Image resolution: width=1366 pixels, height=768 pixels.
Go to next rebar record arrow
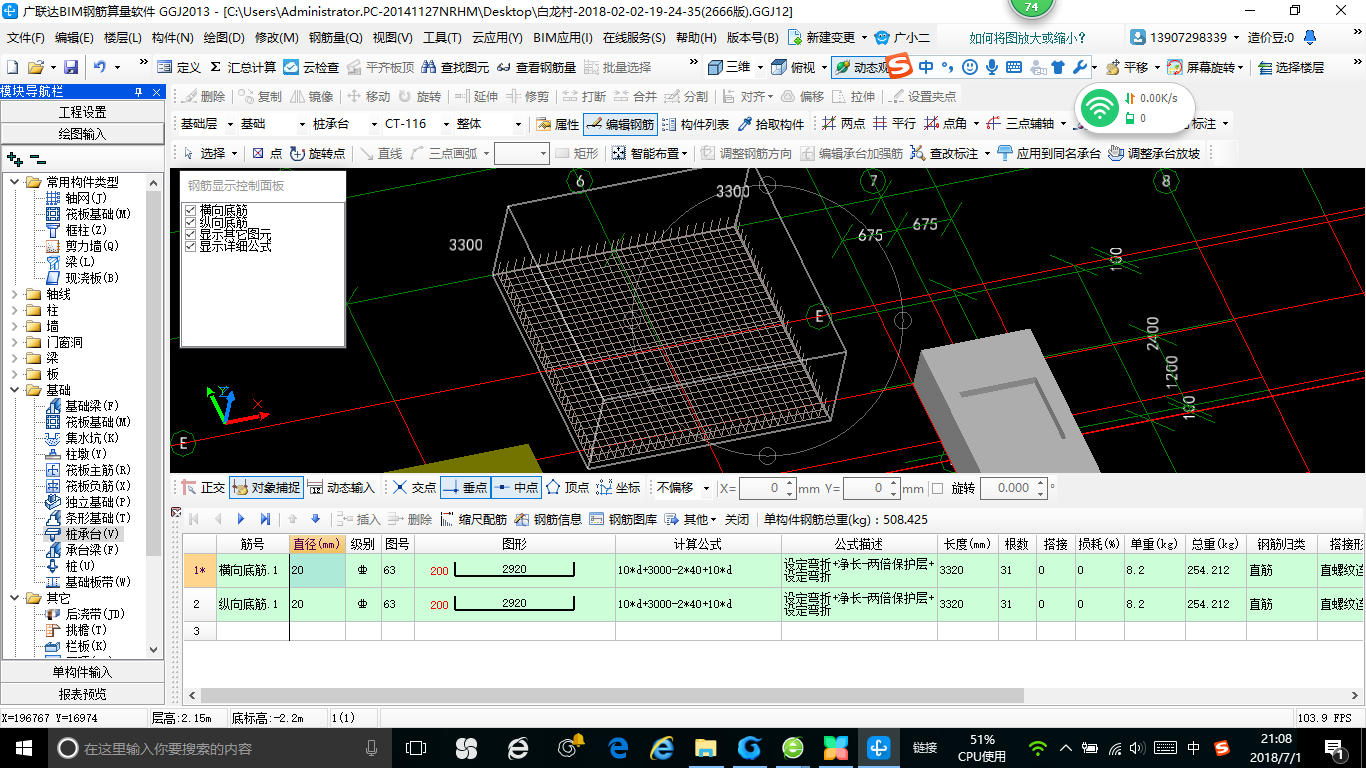[x=241, y=519]
